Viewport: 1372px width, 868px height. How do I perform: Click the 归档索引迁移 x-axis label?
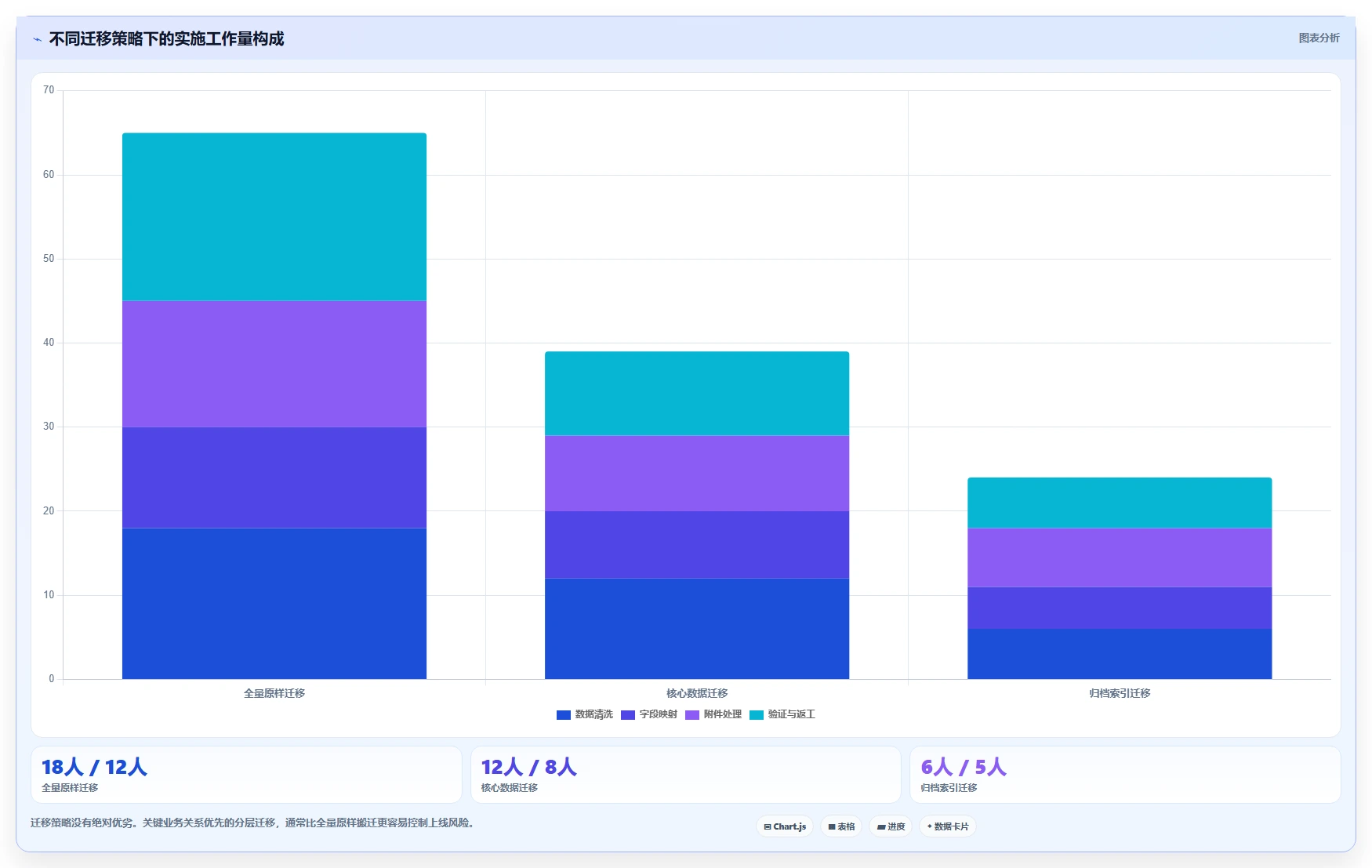coord(1120,693)
